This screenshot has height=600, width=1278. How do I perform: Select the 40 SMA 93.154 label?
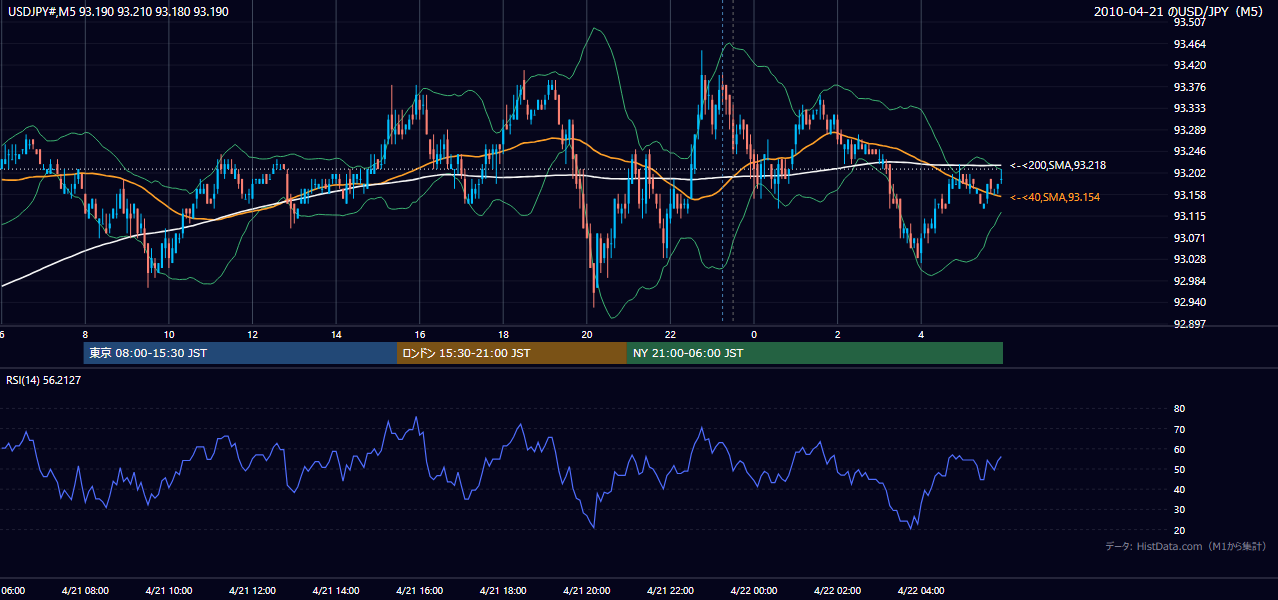coord(1054,197)
